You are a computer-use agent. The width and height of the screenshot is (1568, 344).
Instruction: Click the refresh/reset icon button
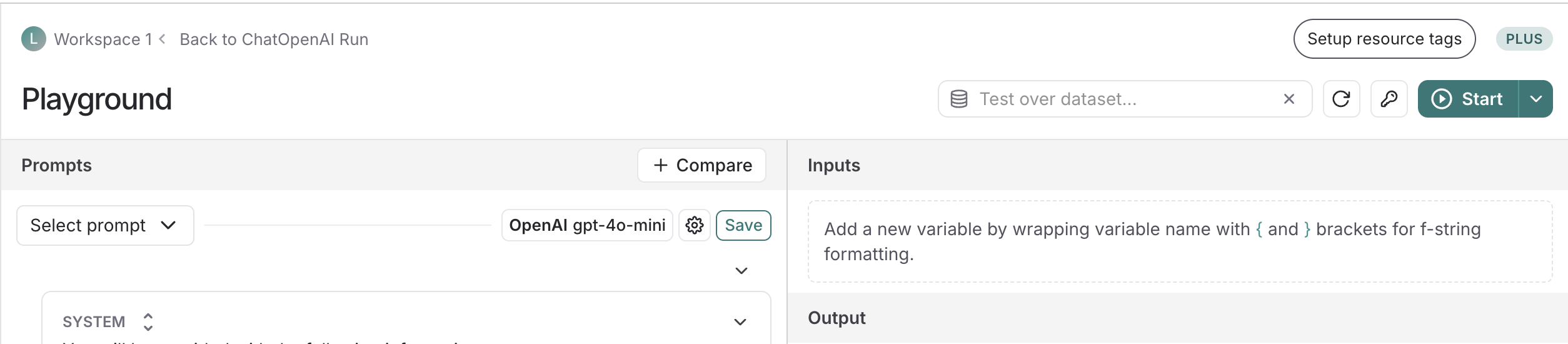1341,99
